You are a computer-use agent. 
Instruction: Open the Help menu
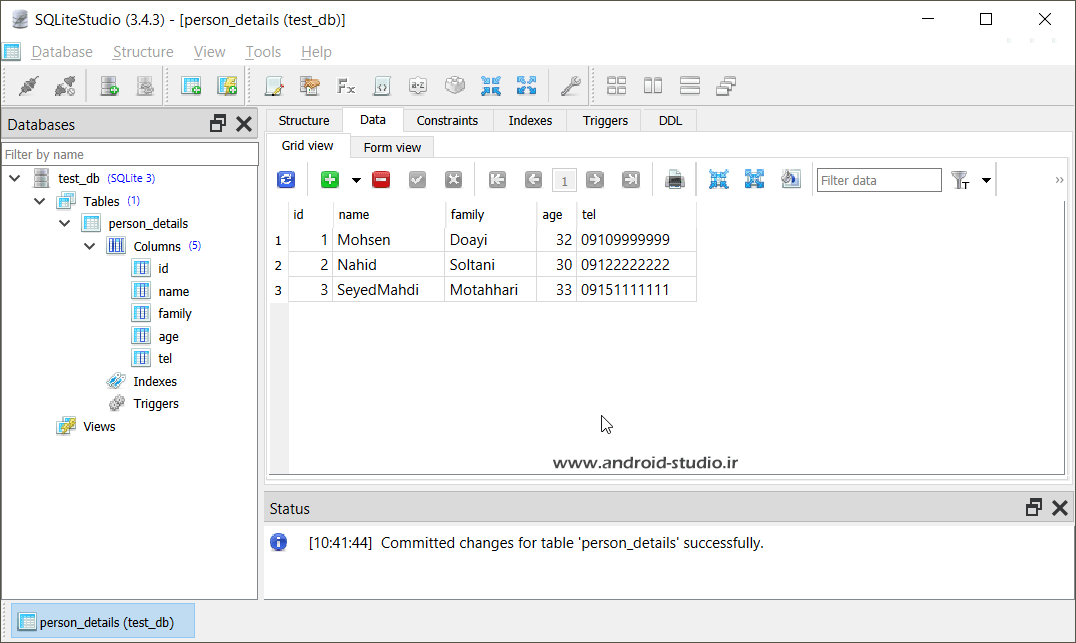[x=316, y=52]
